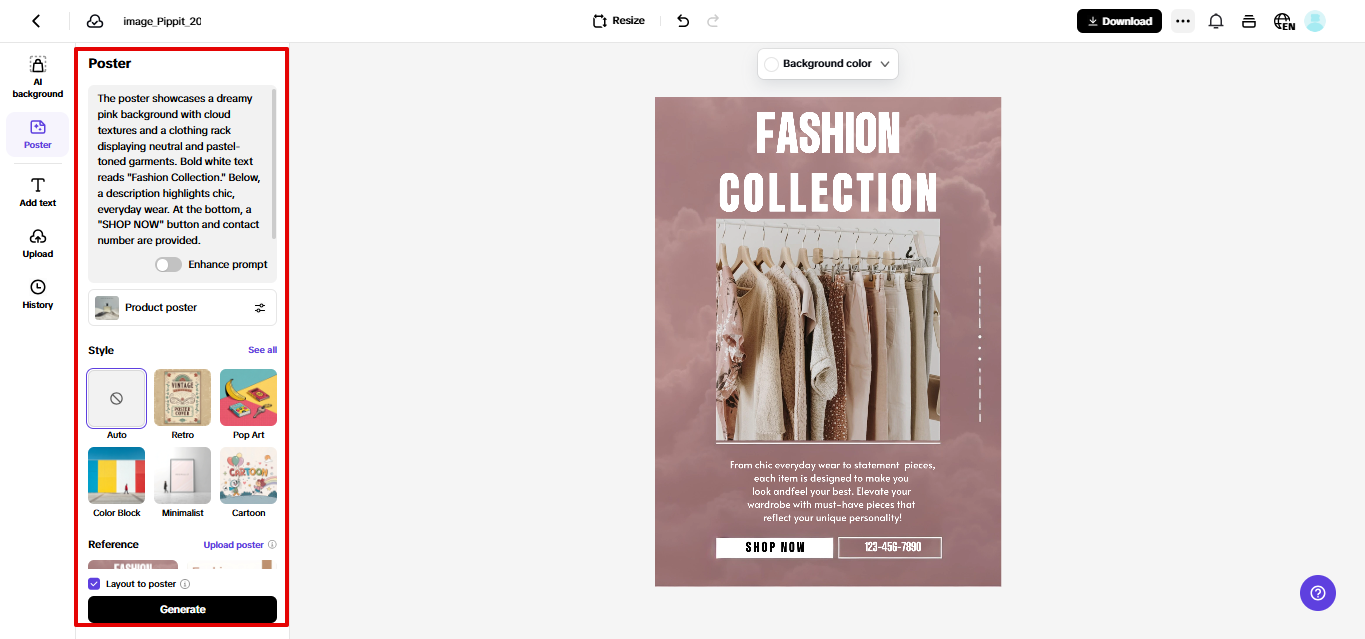Click the info icon beside Layout to poster
The height and width of the screenshot is (639, 1365).
[185, 584]
